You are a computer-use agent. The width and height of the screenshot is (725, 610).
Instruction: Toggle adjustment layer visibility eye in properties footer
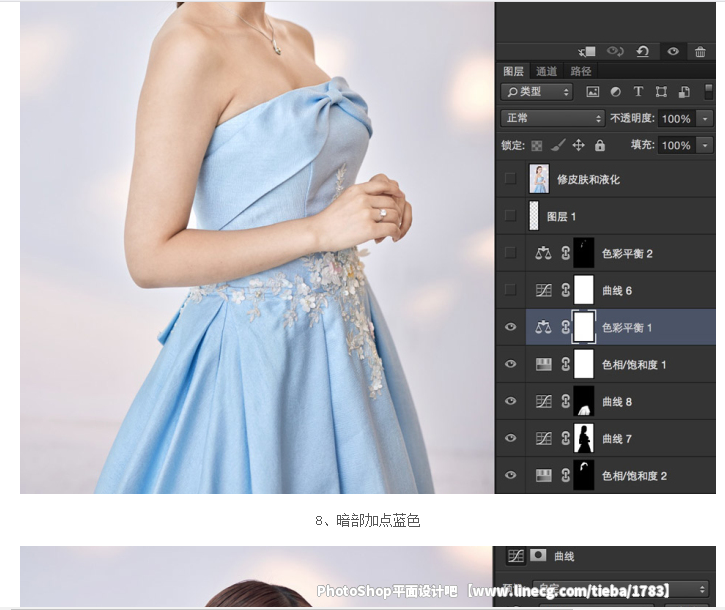(673, 51)
